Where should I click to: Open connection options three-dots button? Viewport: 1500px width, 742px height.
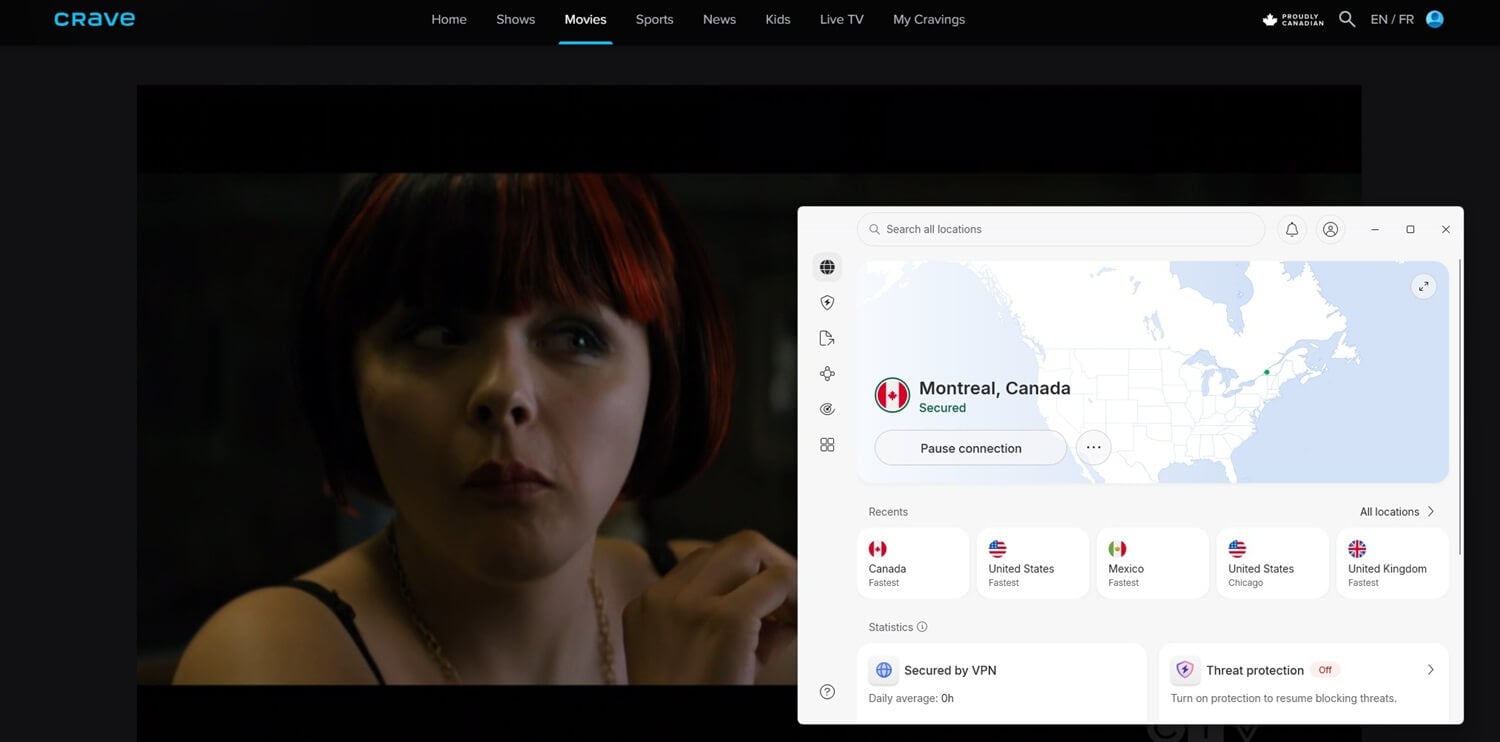click(1093, 448)
